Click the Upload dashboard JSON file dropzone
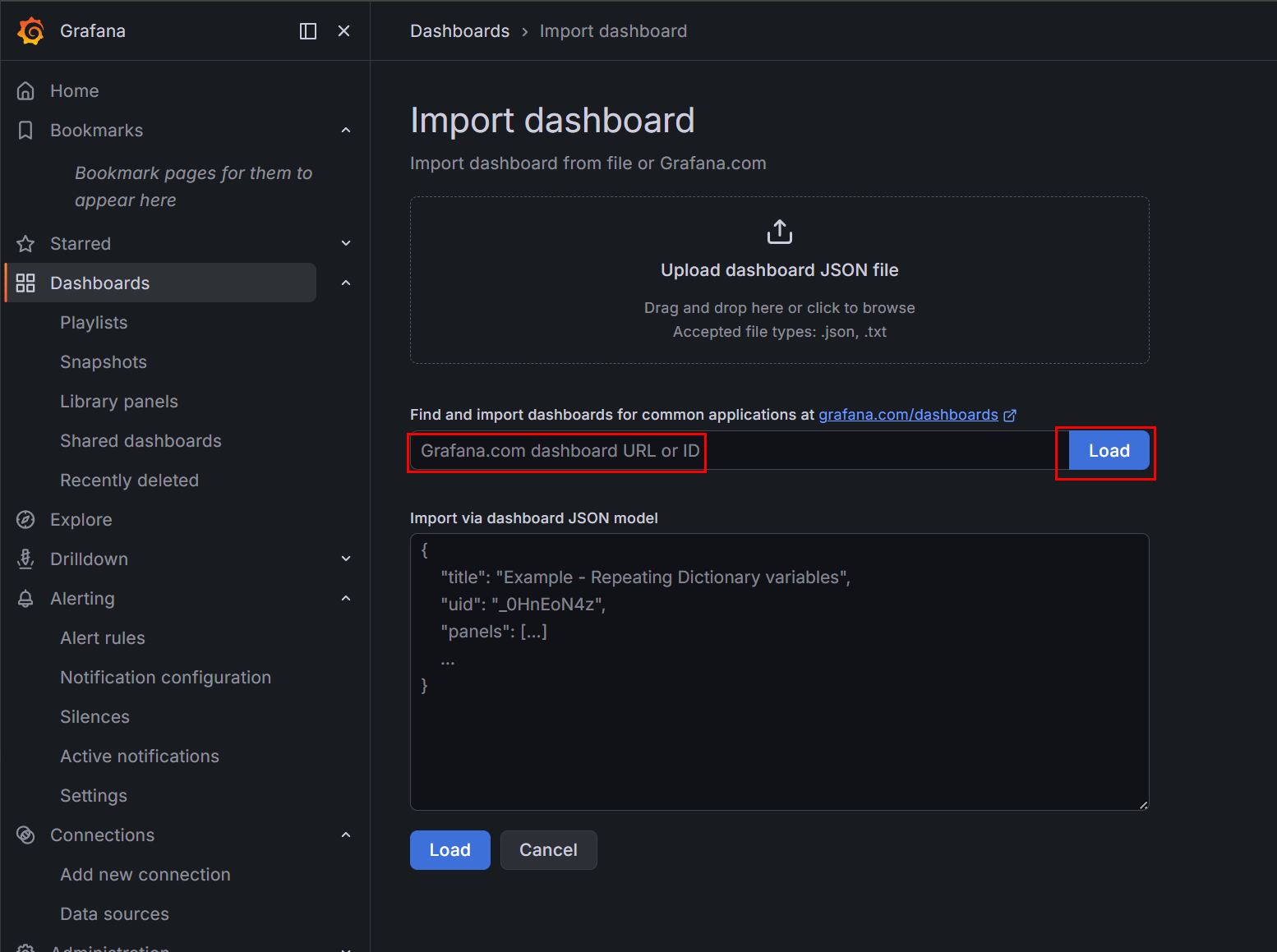 tap(780, 280)
